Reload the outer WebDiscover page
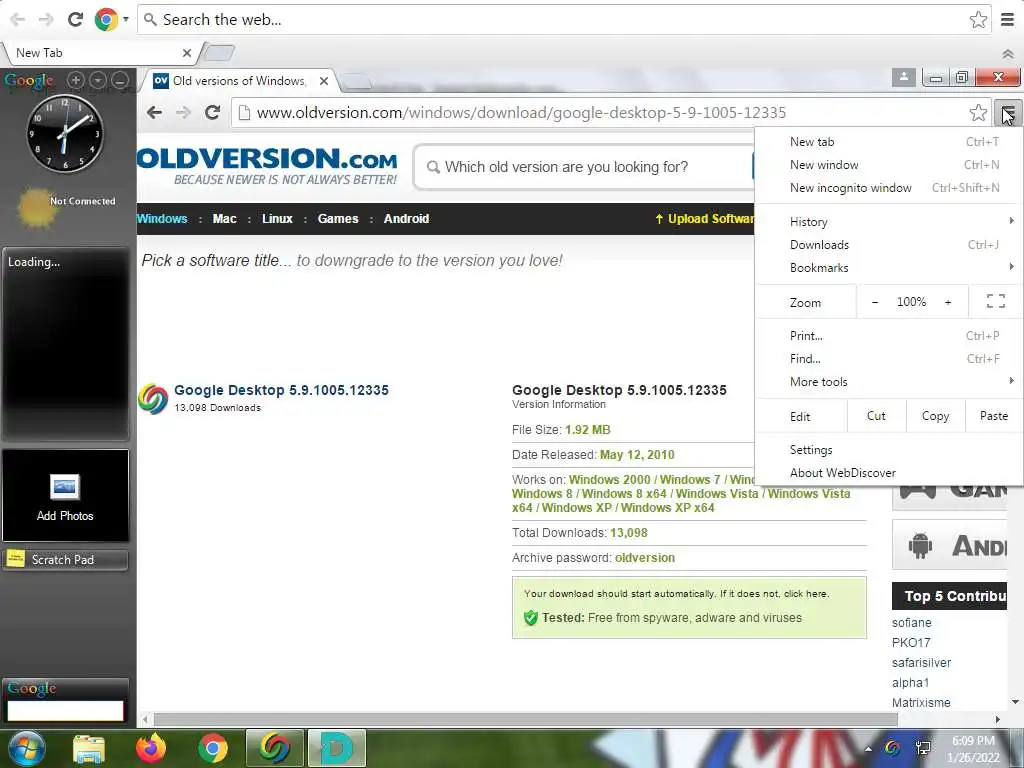 tap(76, 20)
